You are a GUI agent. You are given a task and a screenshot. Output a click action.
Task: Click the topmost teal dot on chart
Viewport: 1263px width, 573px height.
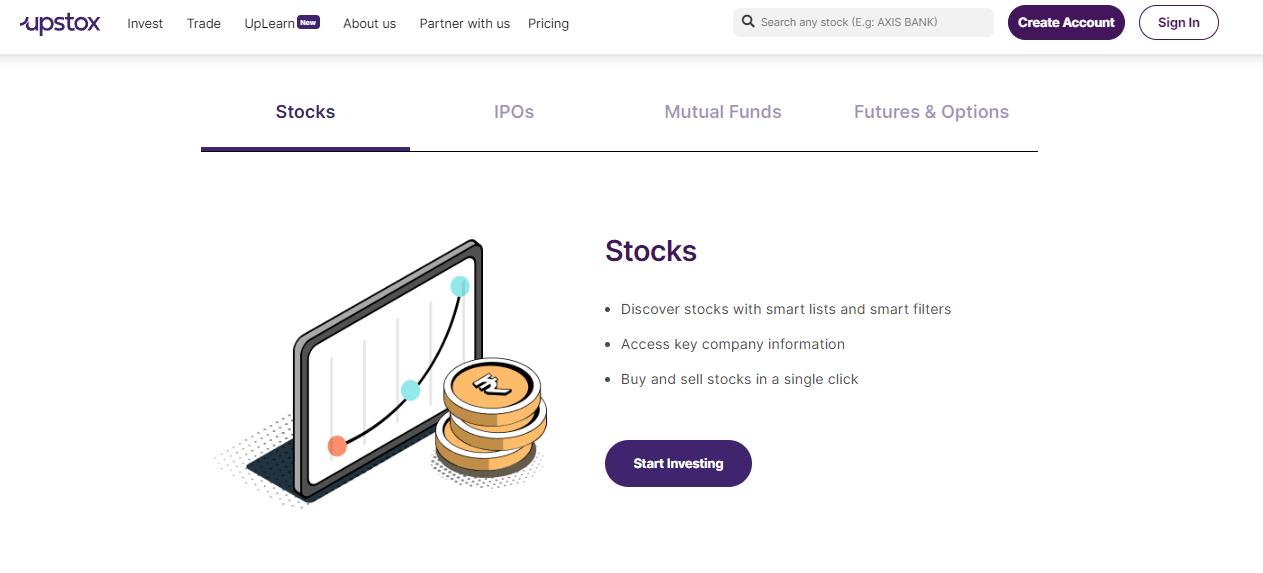[460, 286]
